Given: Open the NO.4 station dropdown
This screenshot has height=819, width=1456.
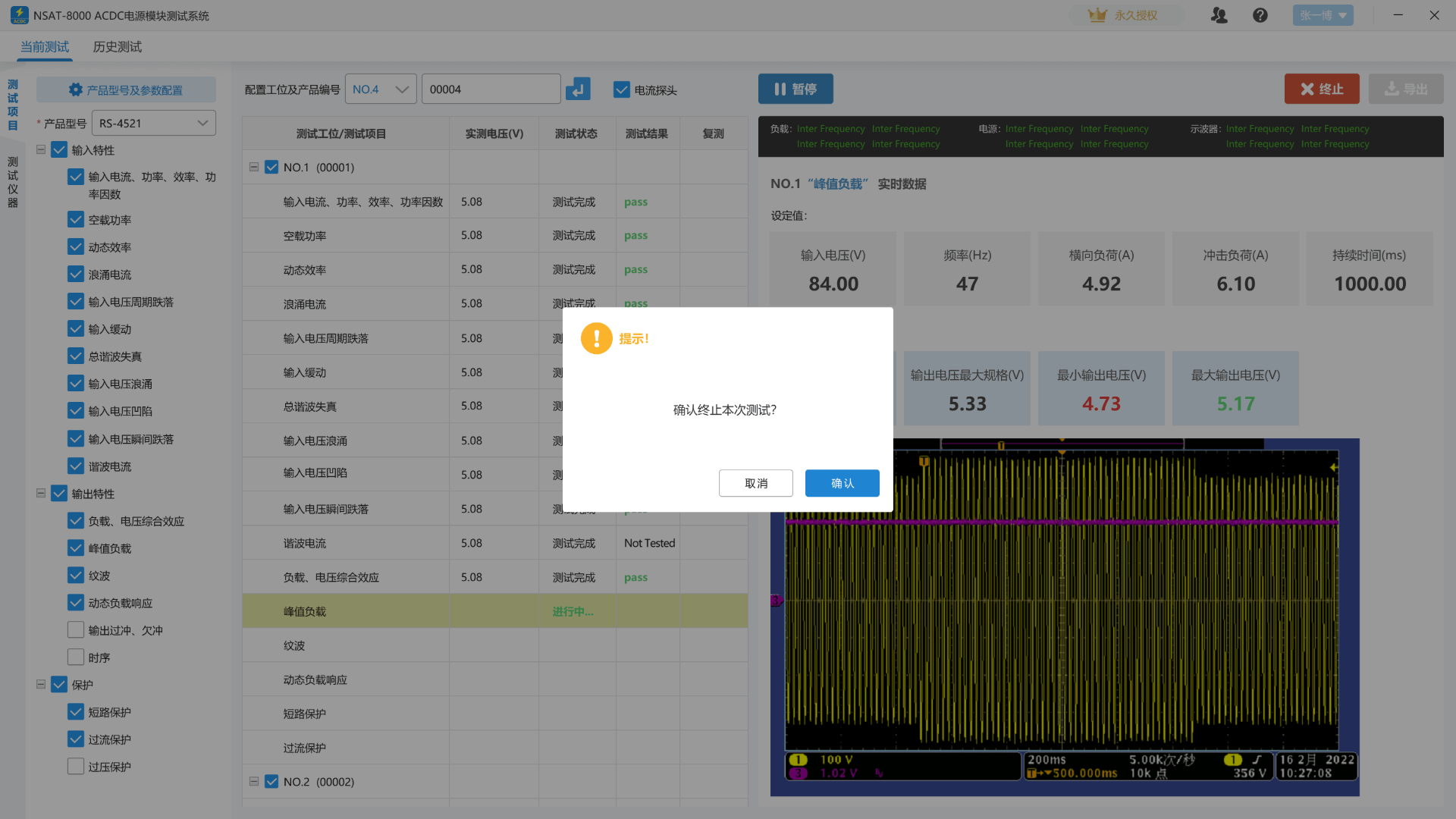Looking at the screenshot, I should [381, 89].
